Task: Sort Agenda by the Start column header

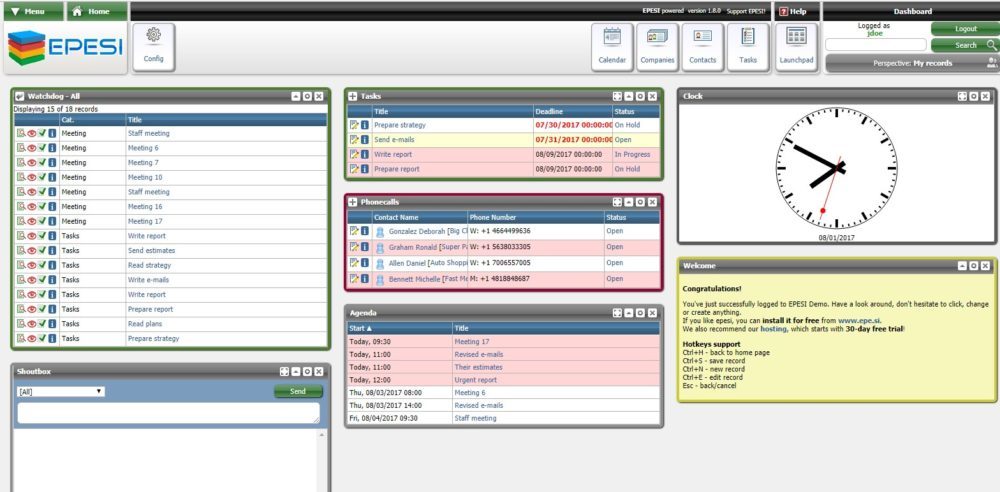Action: [x=360, y=328]
